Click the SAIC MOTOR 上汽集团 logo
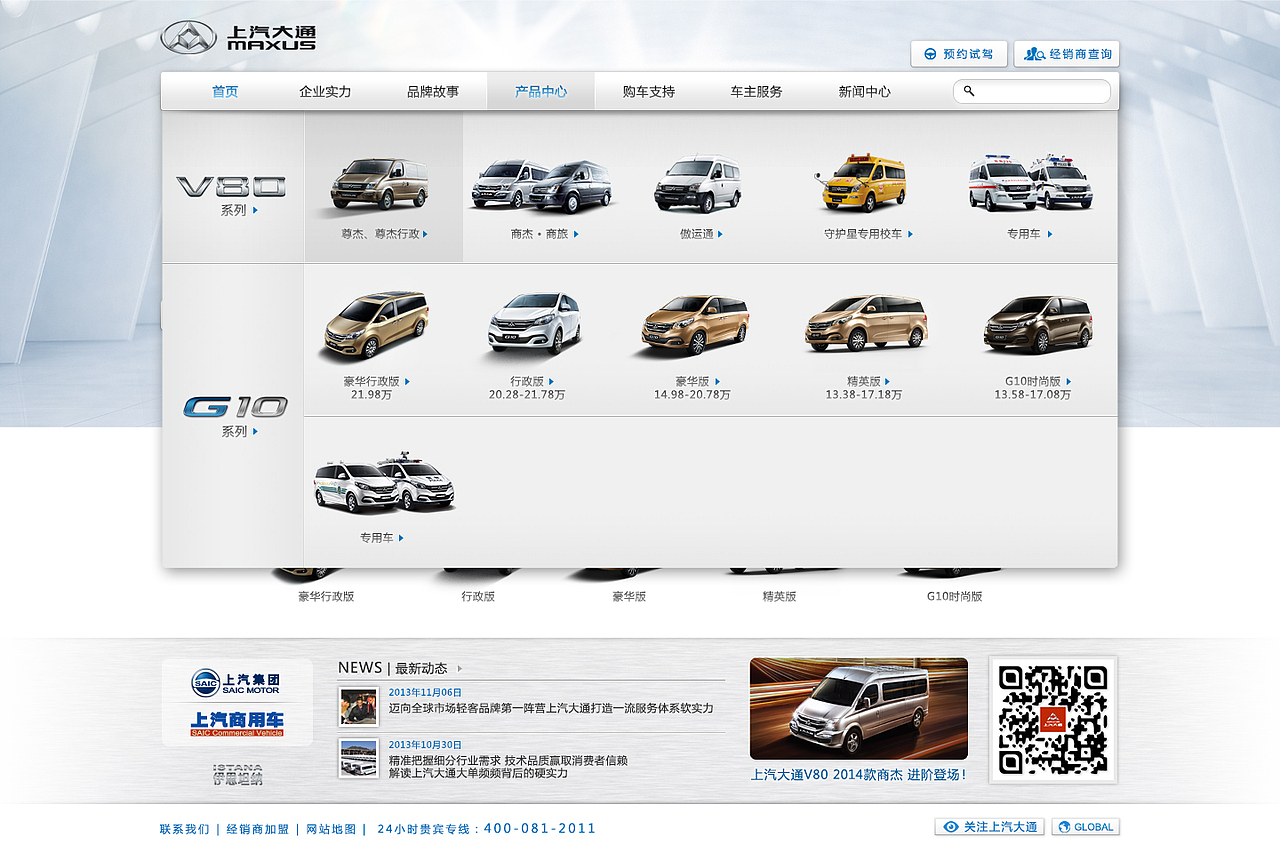This screenshot has width=1280, height=853. point(236,682)
